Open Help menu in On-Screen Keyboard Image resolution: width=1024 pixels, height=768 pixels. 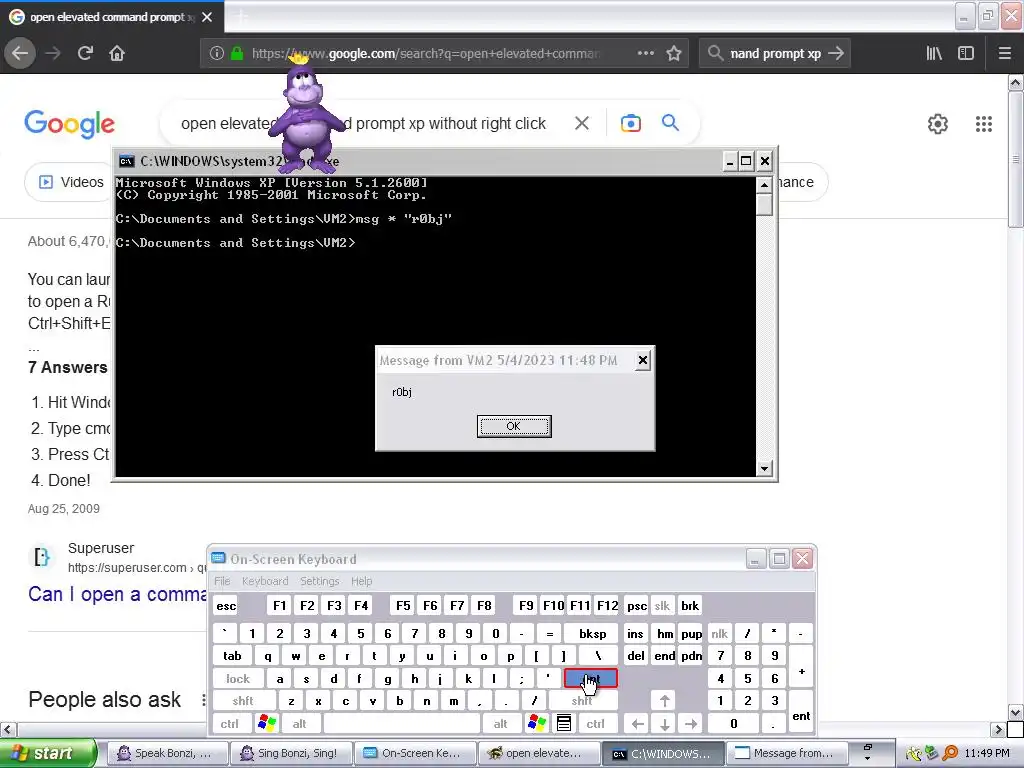pos(361,581)
